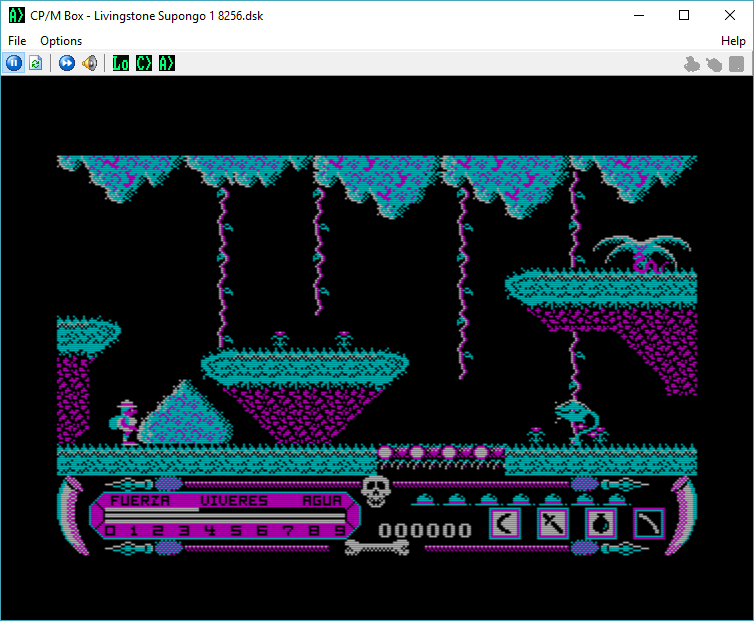This screenshot has width=754, height=621.
Task: Open the Help menu
Action: (x=733, y=41)
